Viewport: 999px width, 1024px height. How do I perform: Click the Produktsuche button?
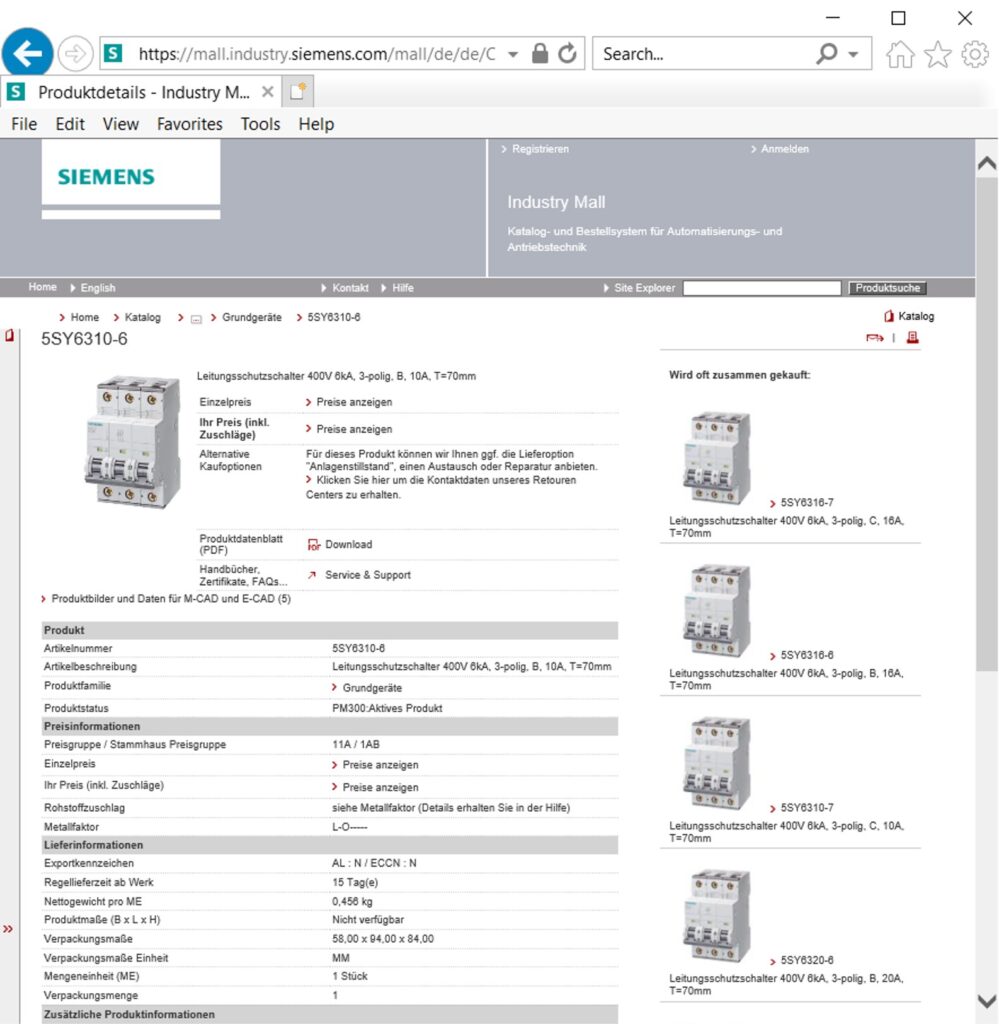coord(888,288)
